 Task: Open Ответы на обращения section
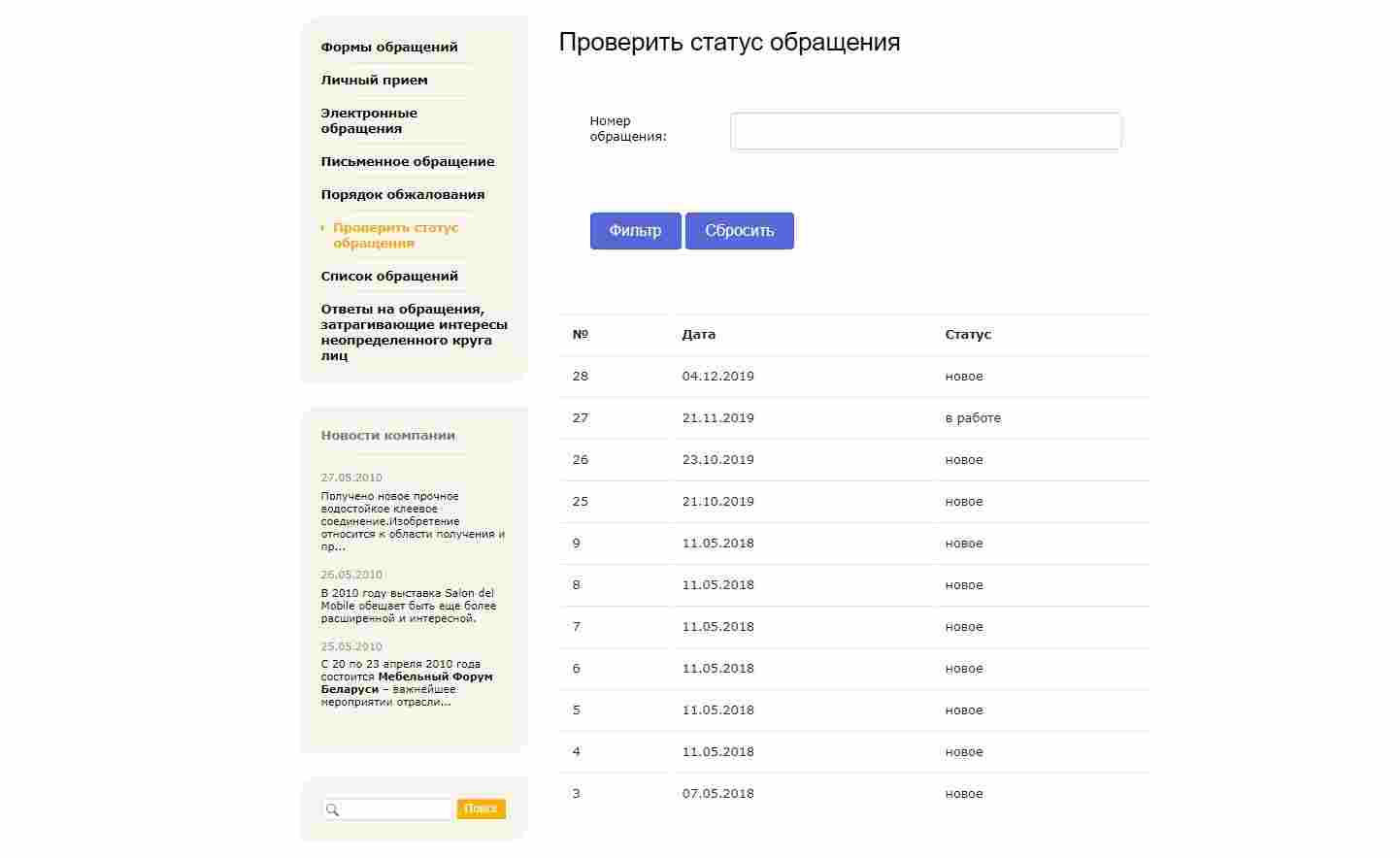[x=414, y=332]
